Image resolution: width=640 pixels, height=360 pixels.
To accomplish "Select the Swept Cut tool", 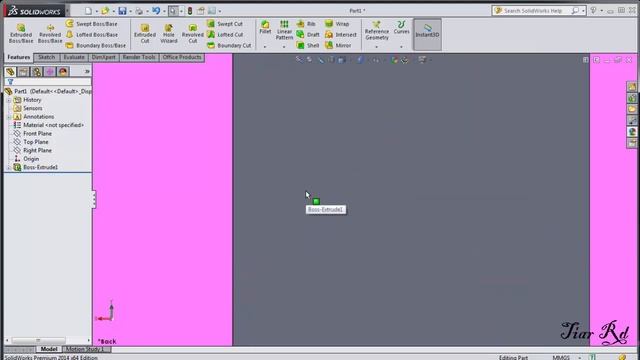I will coord(225,24).
